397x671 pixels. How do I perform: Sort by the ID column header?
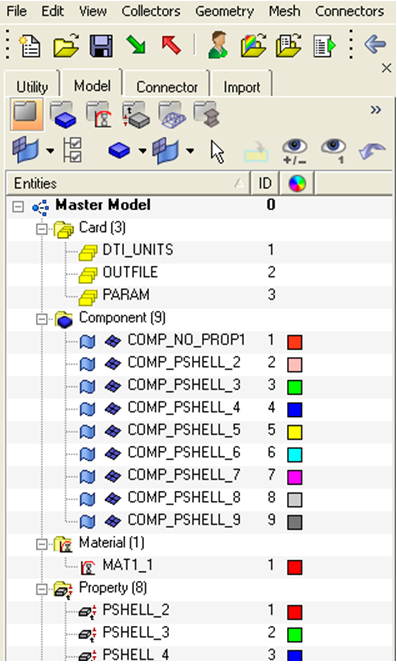(x=265, y=184)
